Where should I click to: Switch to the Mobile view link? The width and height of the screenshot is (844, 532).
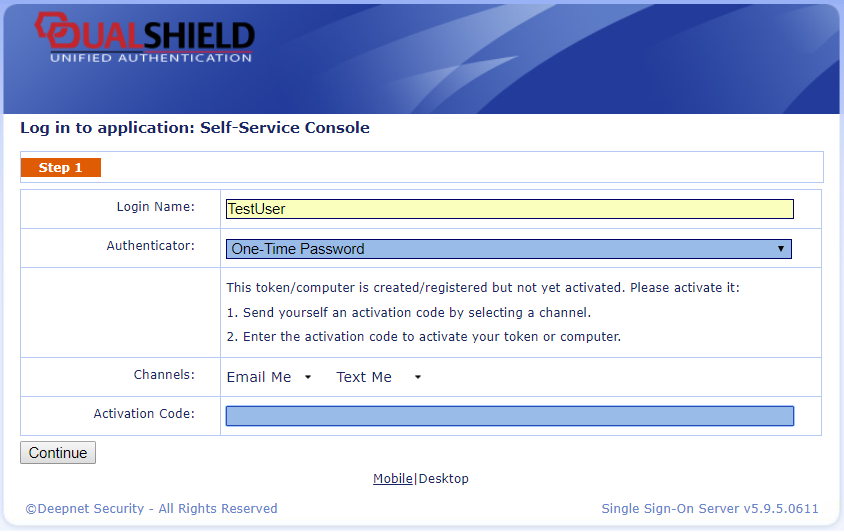click(x=392, y=479)
